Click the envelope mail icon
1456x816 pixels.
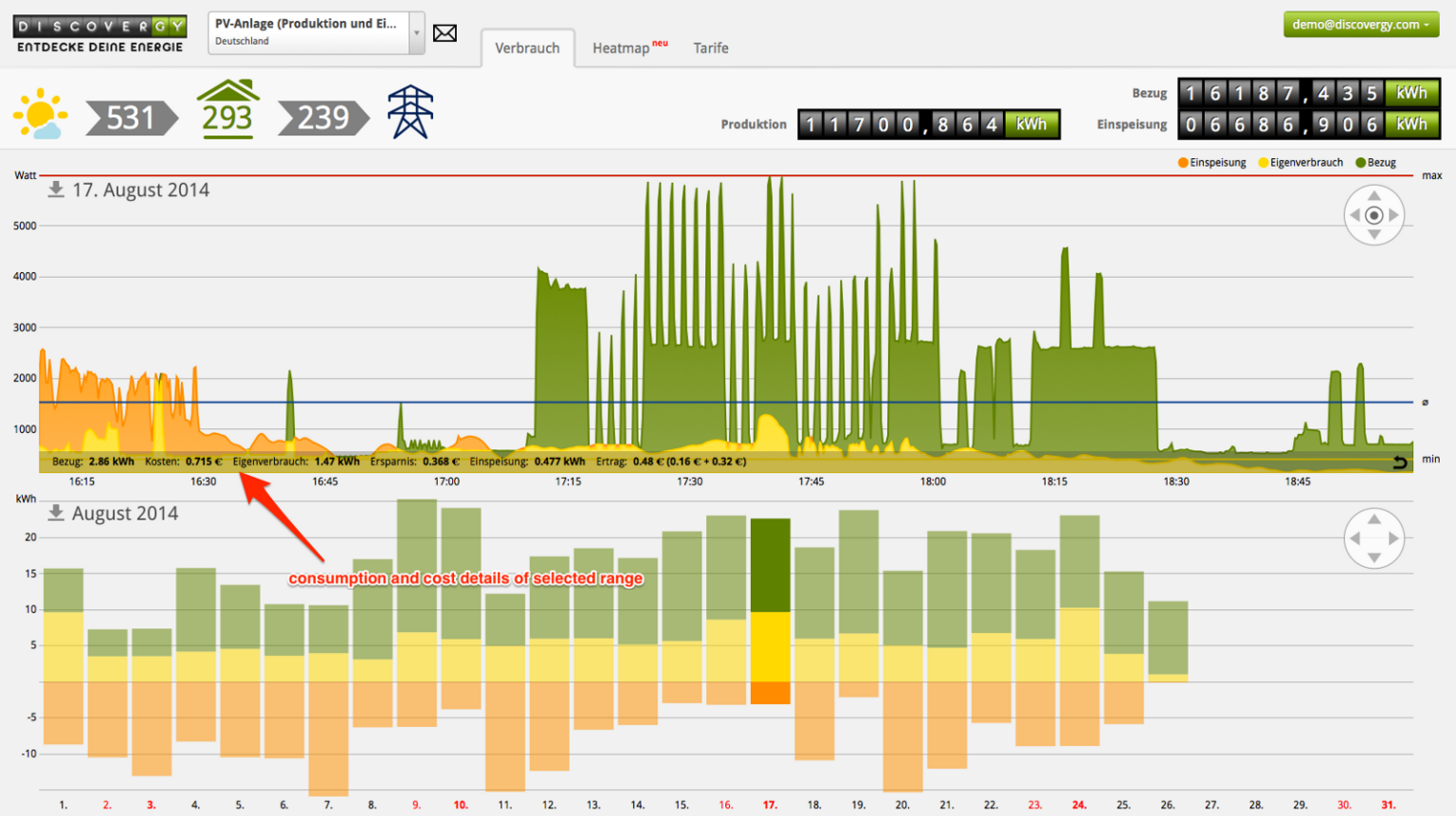(445, 34)
